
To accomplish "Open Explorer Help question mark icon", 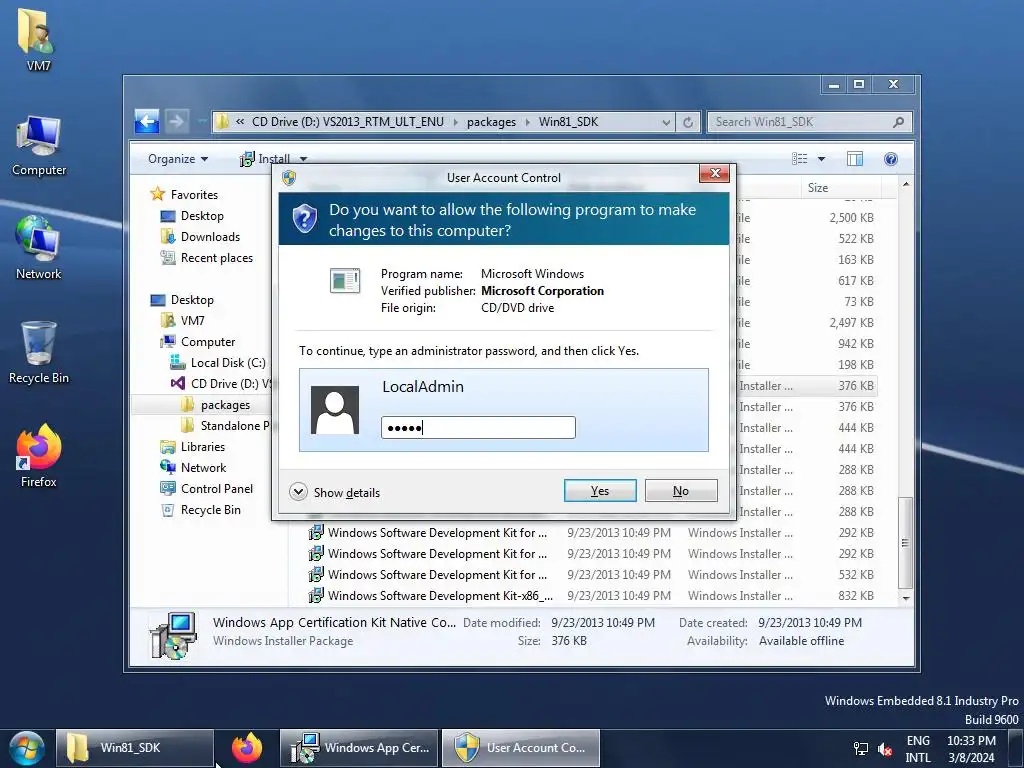I will [891, 159].
